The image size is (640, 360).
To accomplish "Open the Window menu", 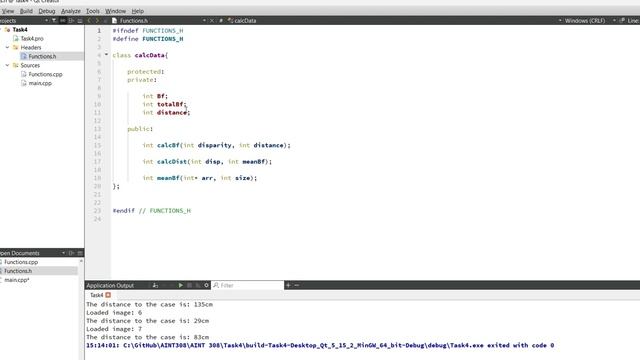I will [116, 11].
